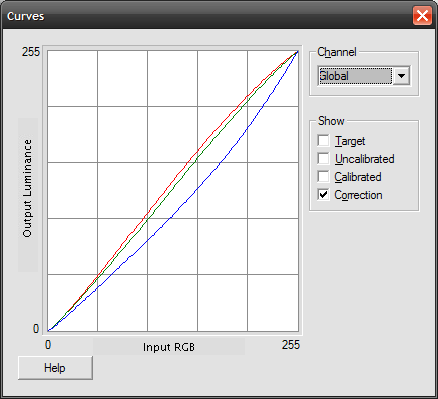Click the 255 endpoint where curves converge
The image size is (438, 399).
(x=297, y=52)
